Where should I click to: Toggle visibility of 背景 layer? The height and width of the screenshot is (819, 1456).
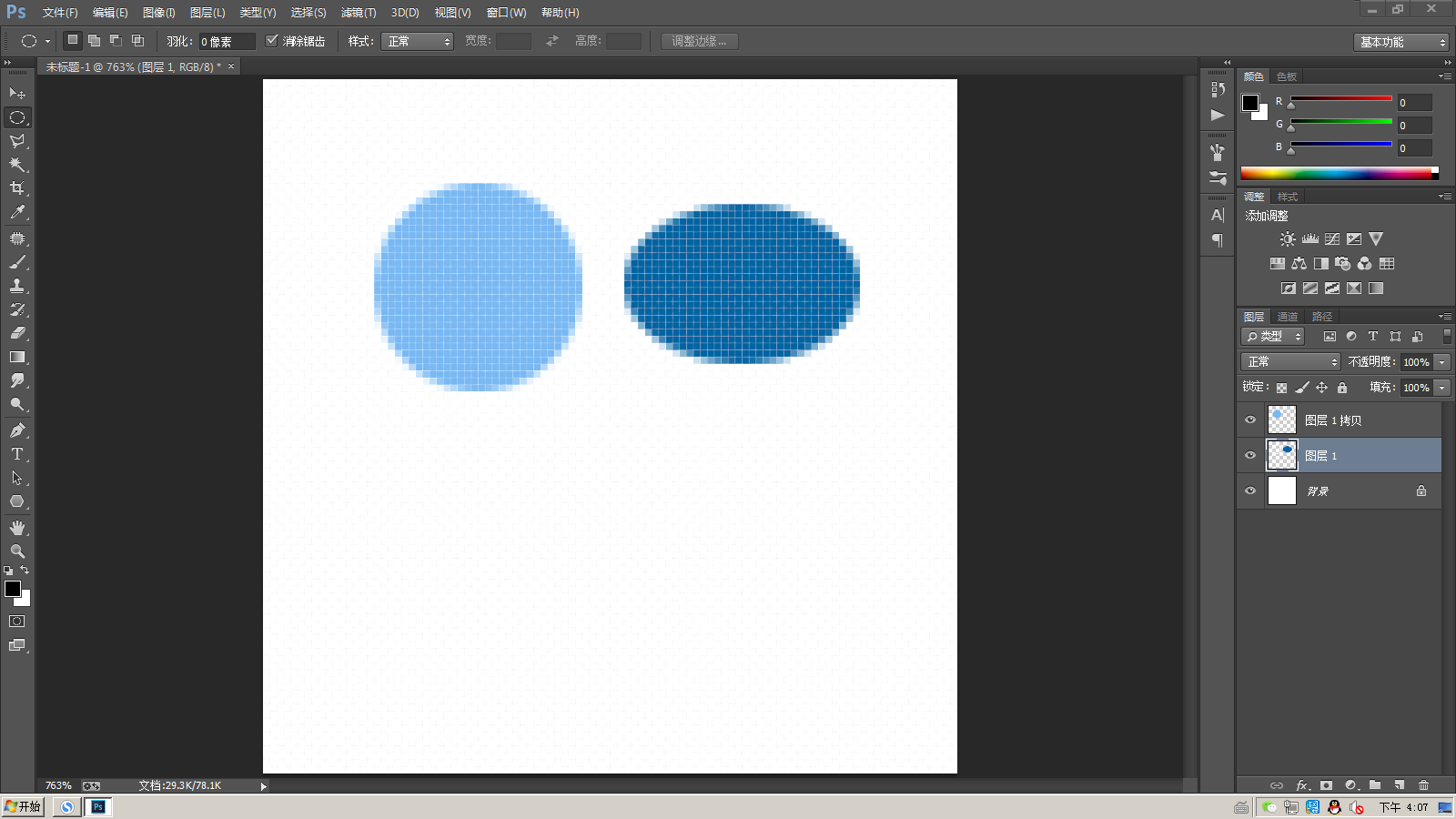click(x=1250, y=490)
